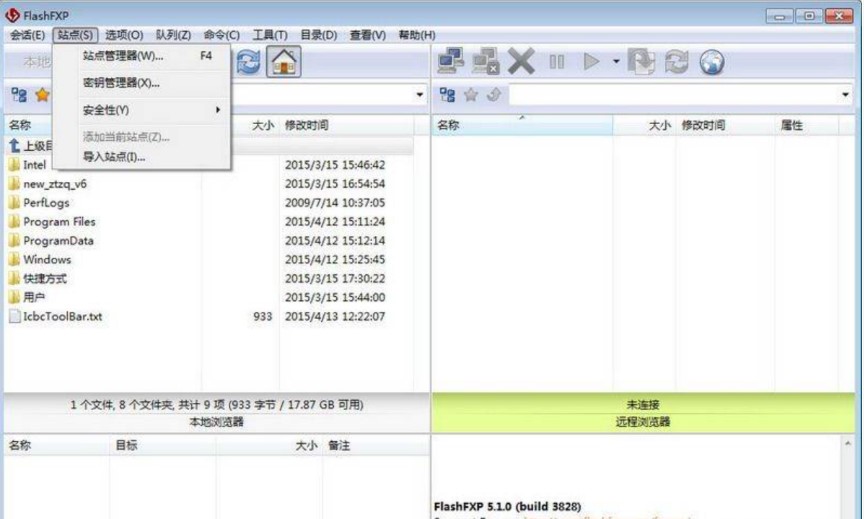Click the FlashFXP title bar icon
The width and height of the screenshot is (865, 519).
click(12, 15)
